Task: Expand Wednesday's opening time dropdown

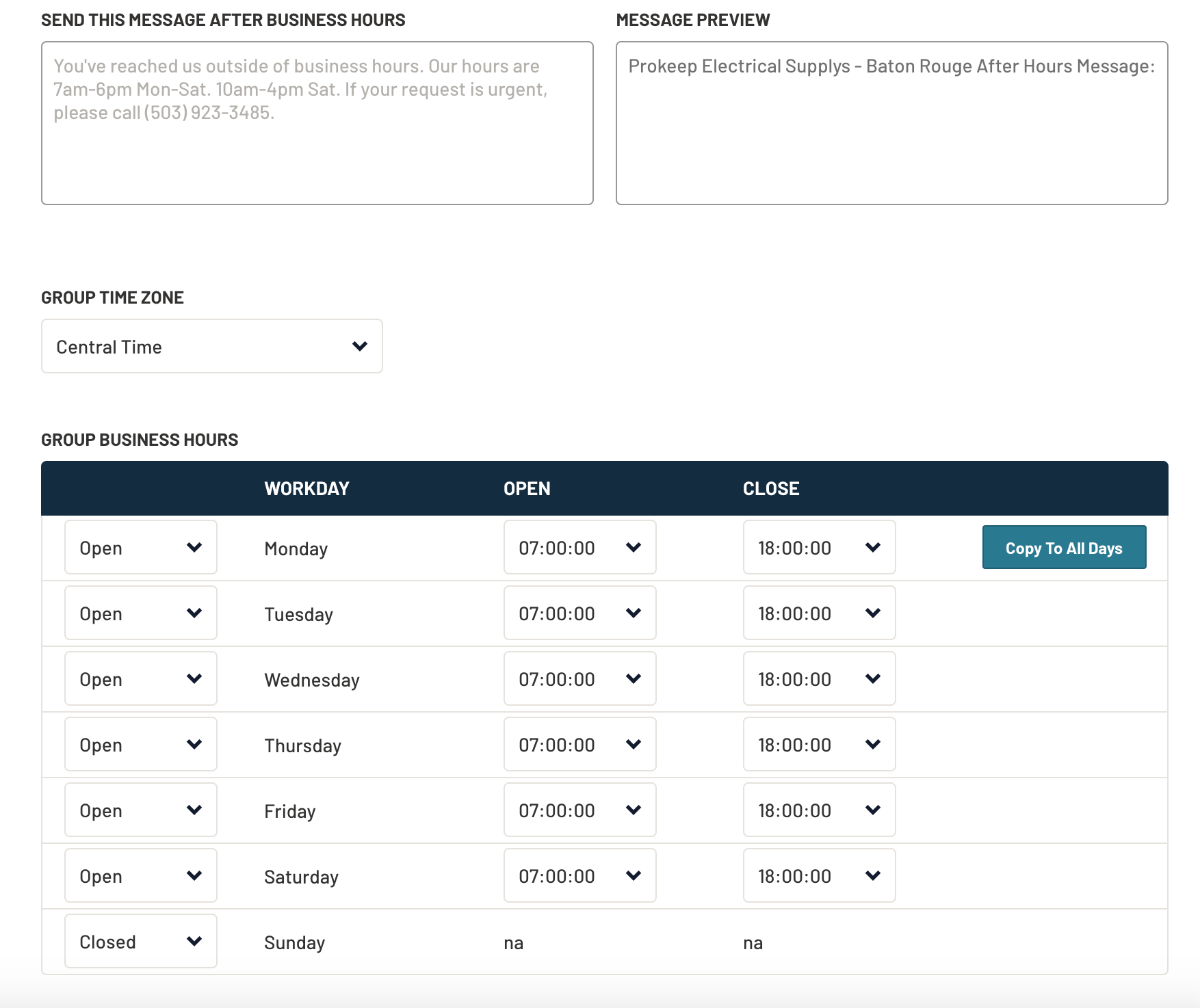Action: [x=579, y=679]
